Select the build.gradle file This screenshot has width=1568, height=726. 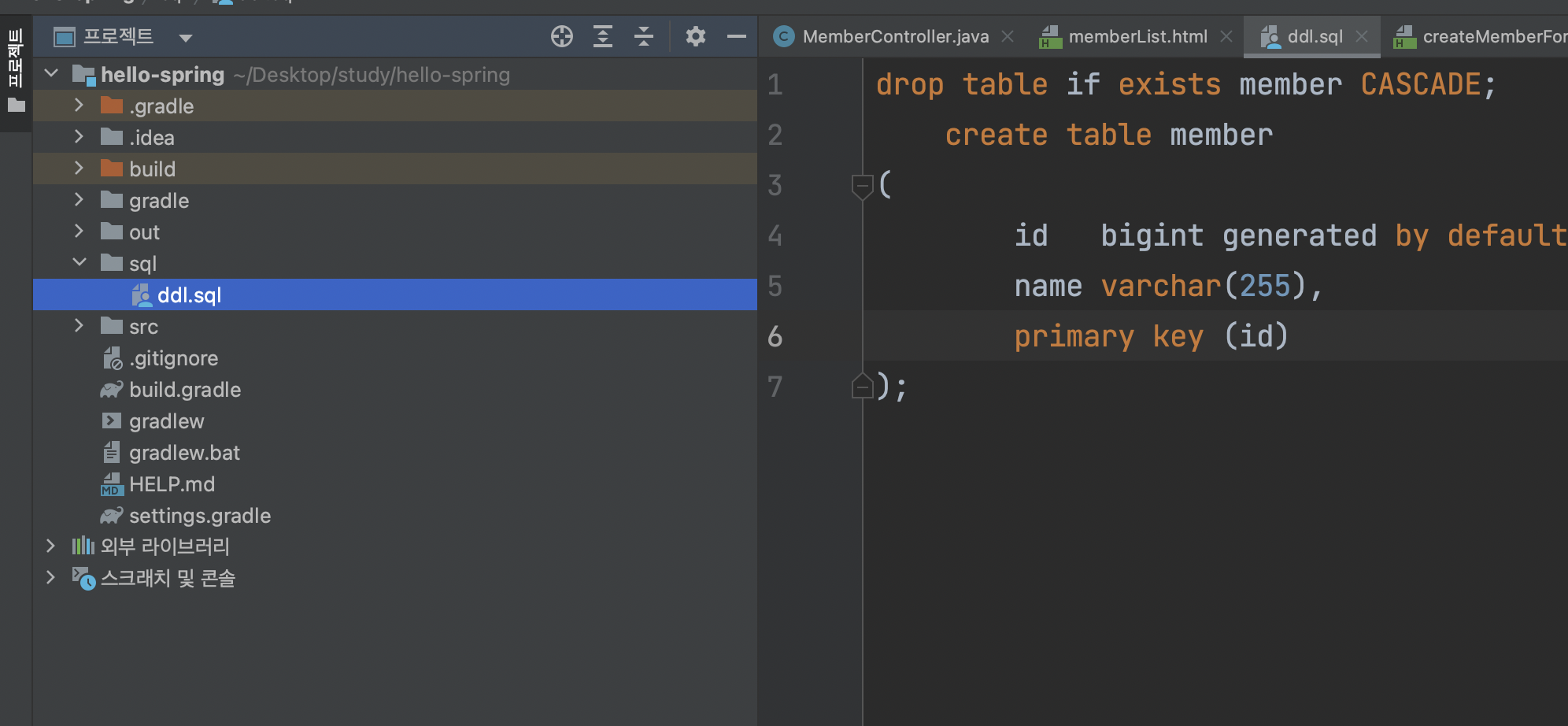tap(395, 389)
